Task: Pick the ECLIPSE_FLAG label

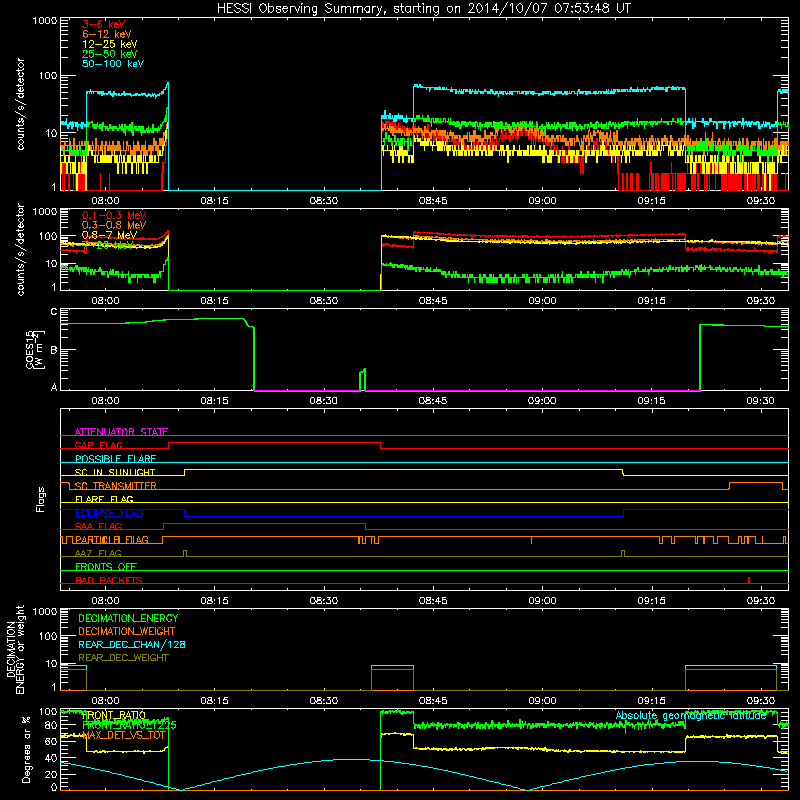Action: [x=109, y=513]
